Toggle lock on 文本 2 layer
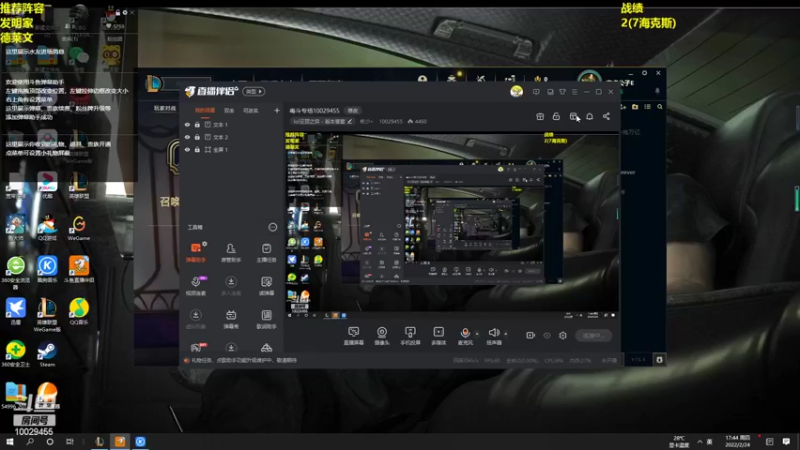The height and width of the screenshot is (450, 800). pyautogui.click(x=197, y=137)
